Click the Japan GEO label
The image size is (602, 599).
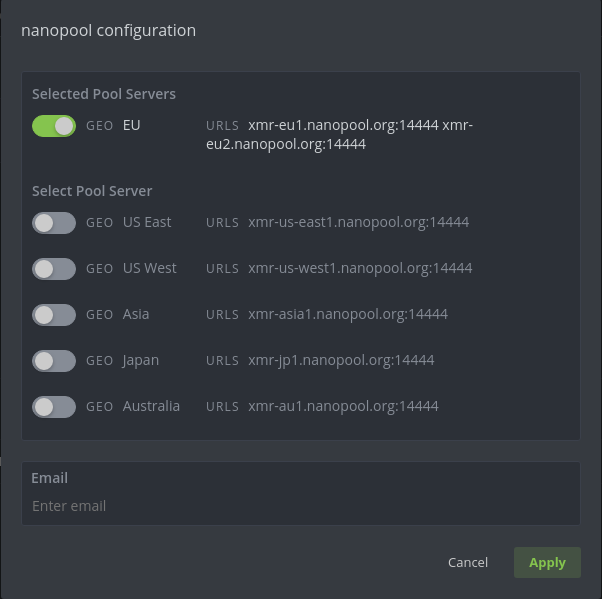(x=141, y=360)
